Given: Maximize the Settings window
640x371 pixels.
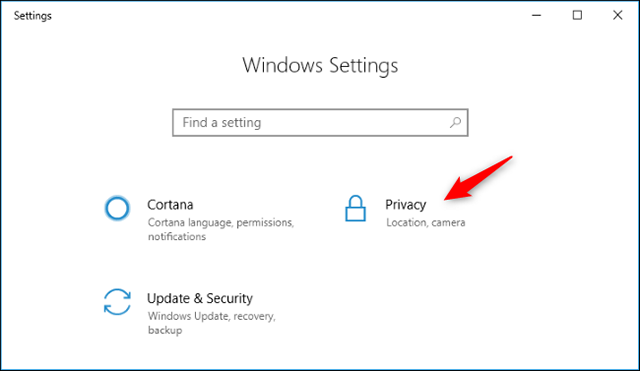Looking at the screenshot, I should pyautogui.click(x=577, y=16).
